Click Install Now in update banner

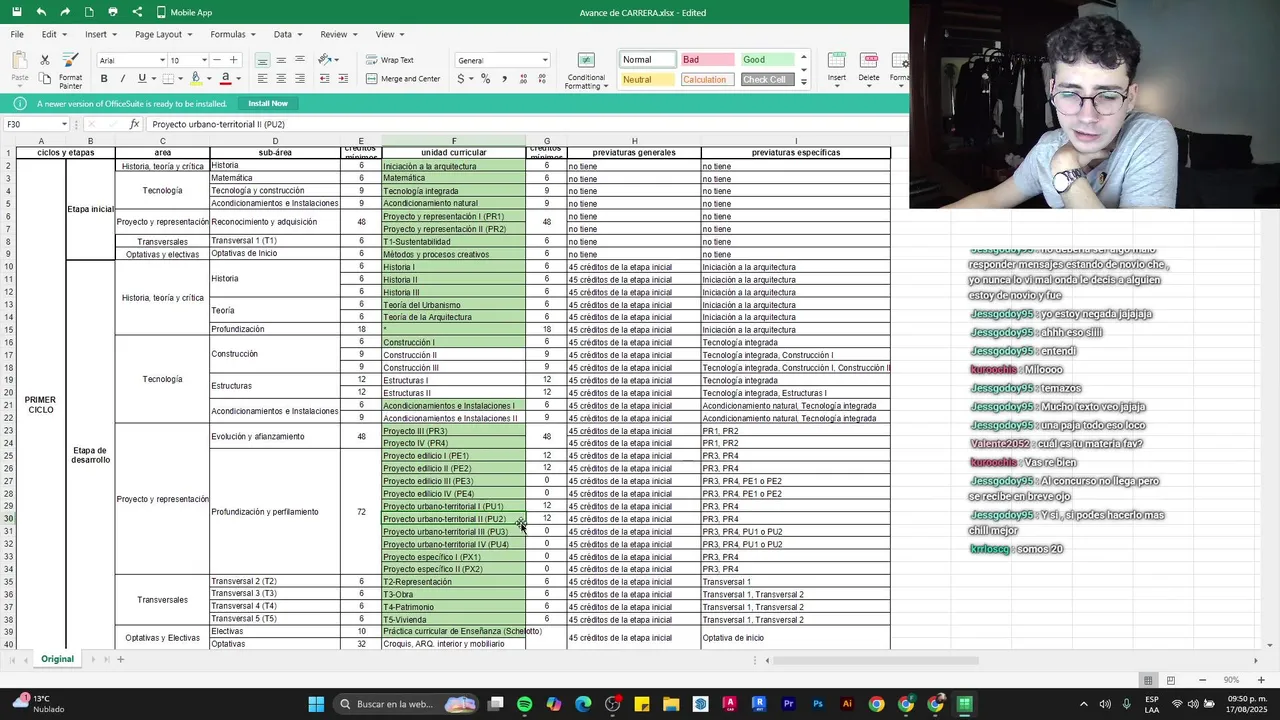point(268,103)
